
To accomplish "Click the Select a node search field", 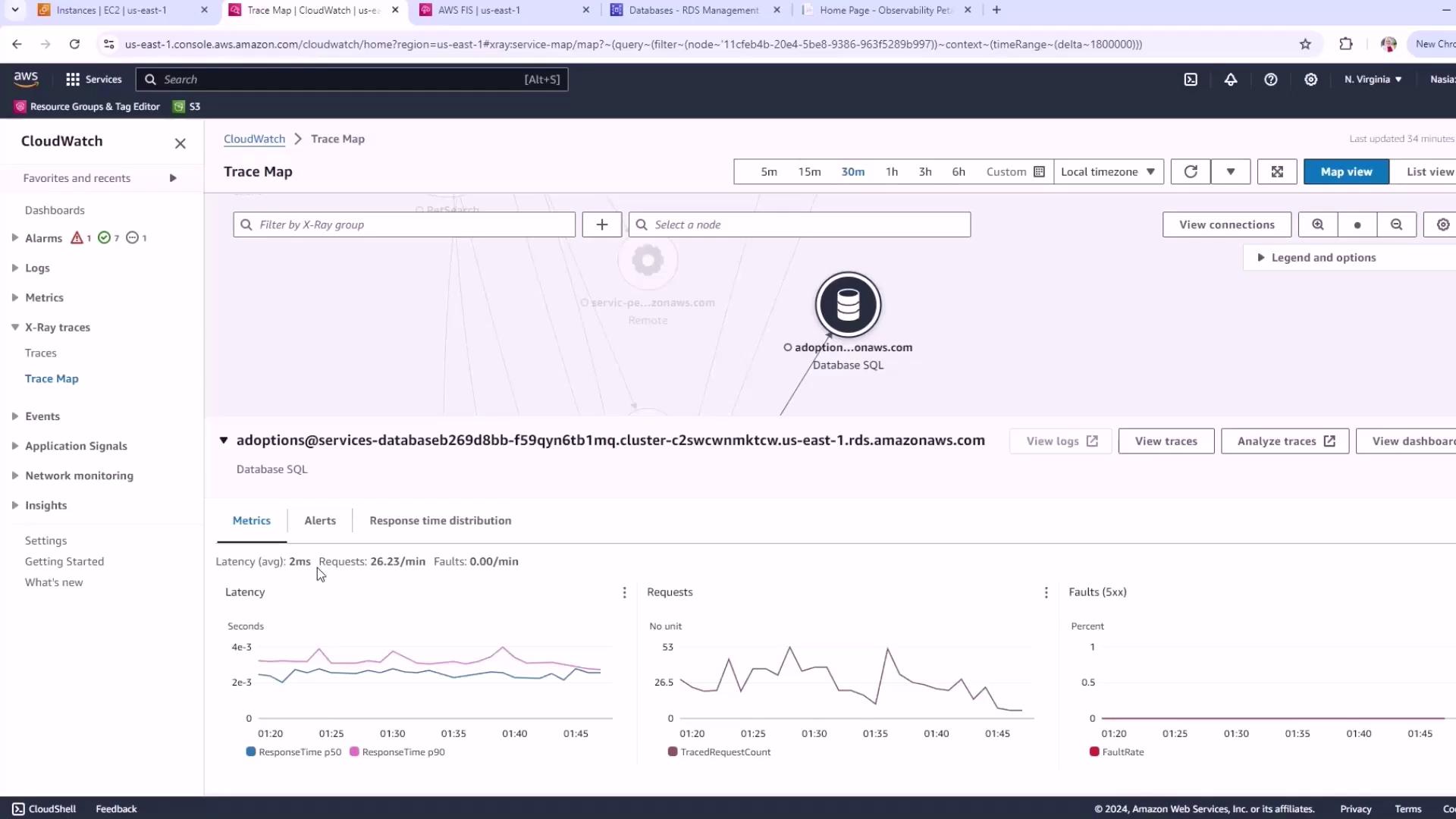I will click(x=799, y=224).
